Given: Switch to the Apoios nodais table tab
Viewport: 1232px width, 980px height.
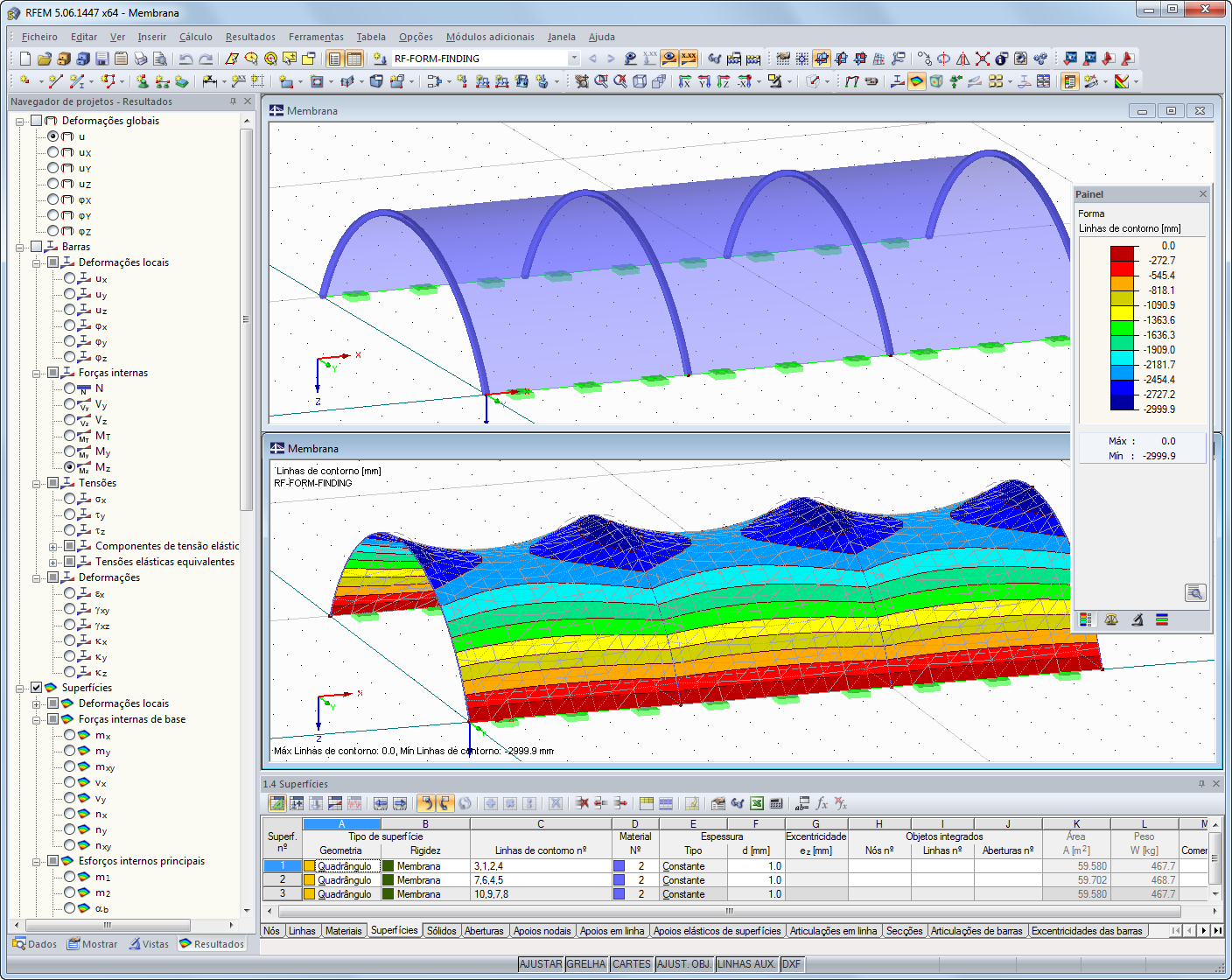Looking at the screenshot, I should click(542, 931).
